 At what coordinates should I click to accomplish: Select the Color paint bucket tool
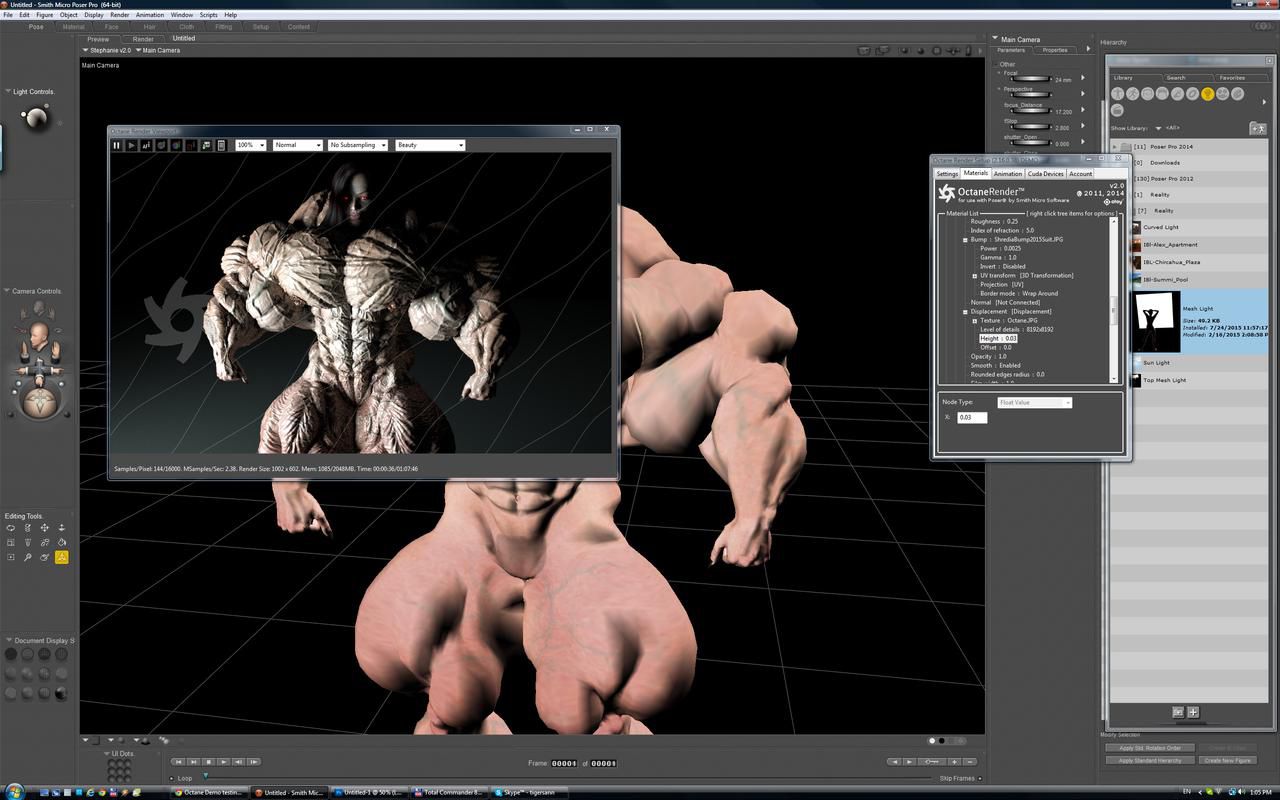pos(62,543)
